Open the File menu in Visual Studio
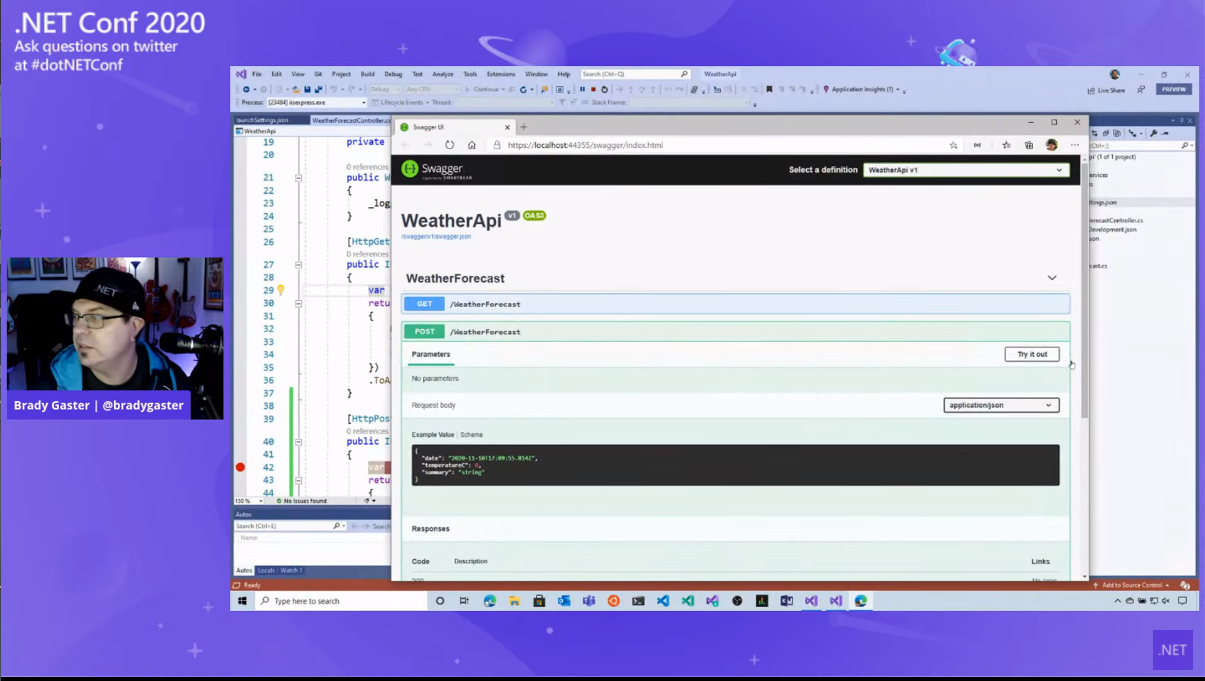The height and width of the screenshot is (681, 1205). 257,74
